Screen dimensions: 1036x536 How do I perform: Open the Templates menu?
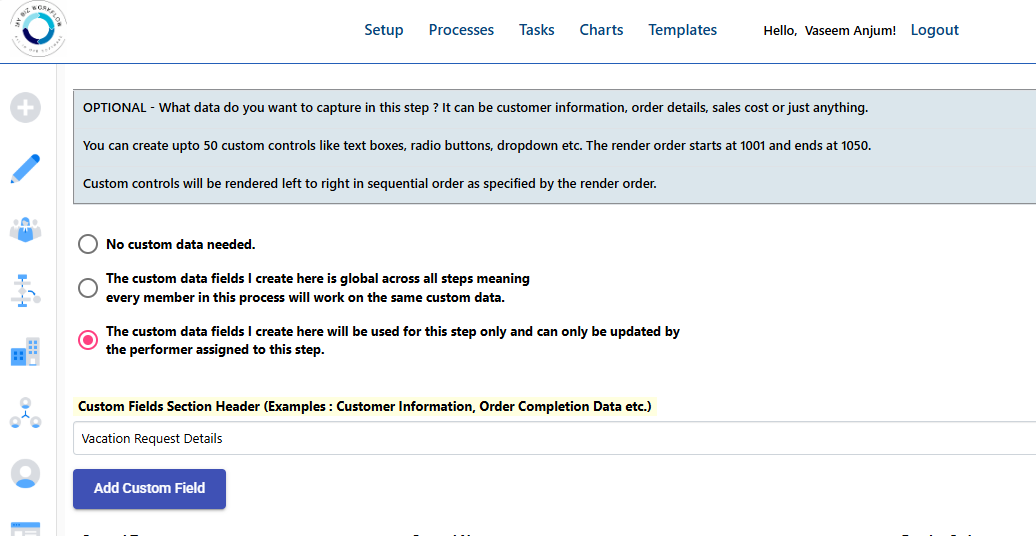(683, 30)
